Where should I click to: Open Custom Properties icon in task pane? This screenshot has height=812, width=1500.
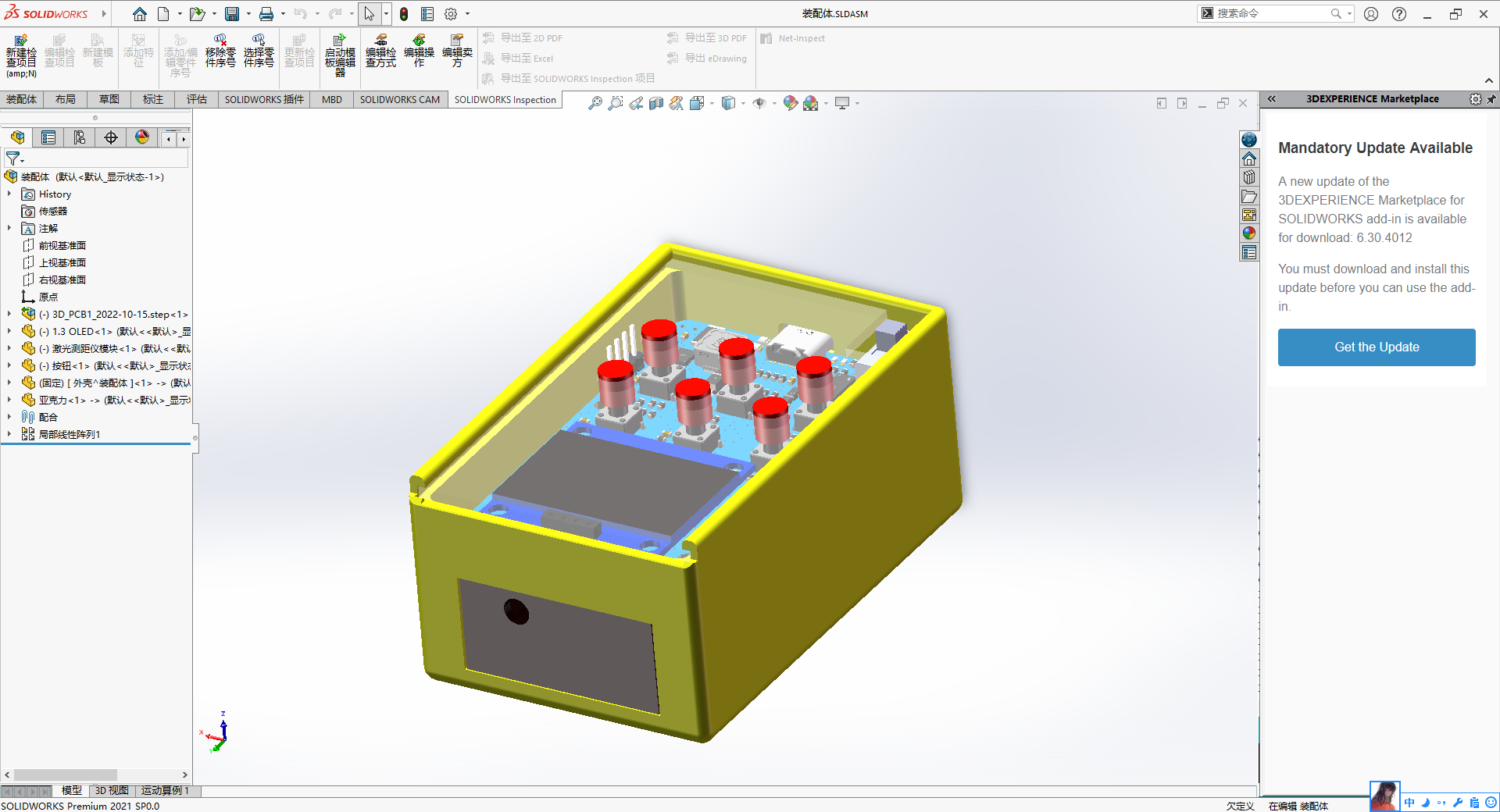coord(1249,252)
